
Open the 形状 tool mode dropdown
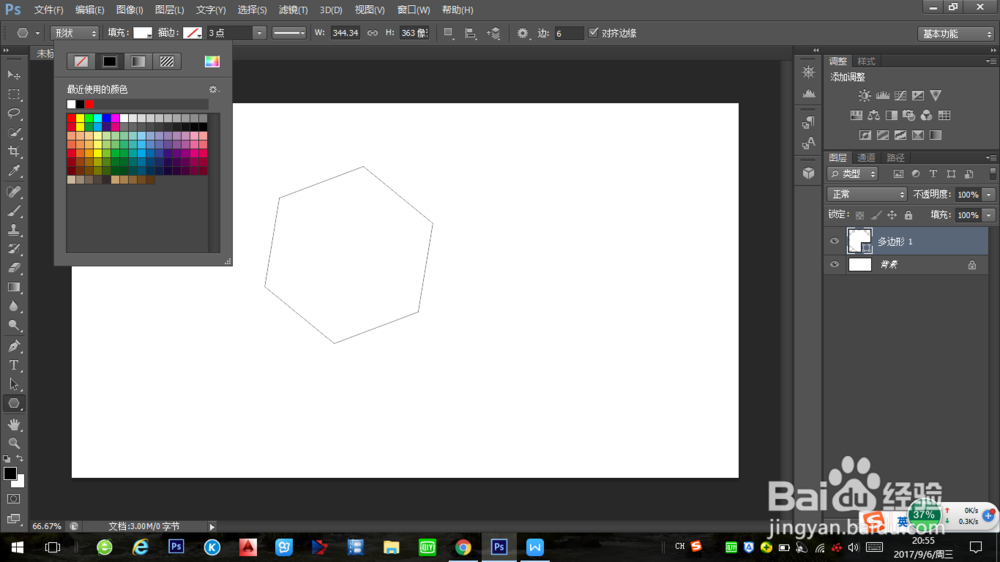click(75, 33)
